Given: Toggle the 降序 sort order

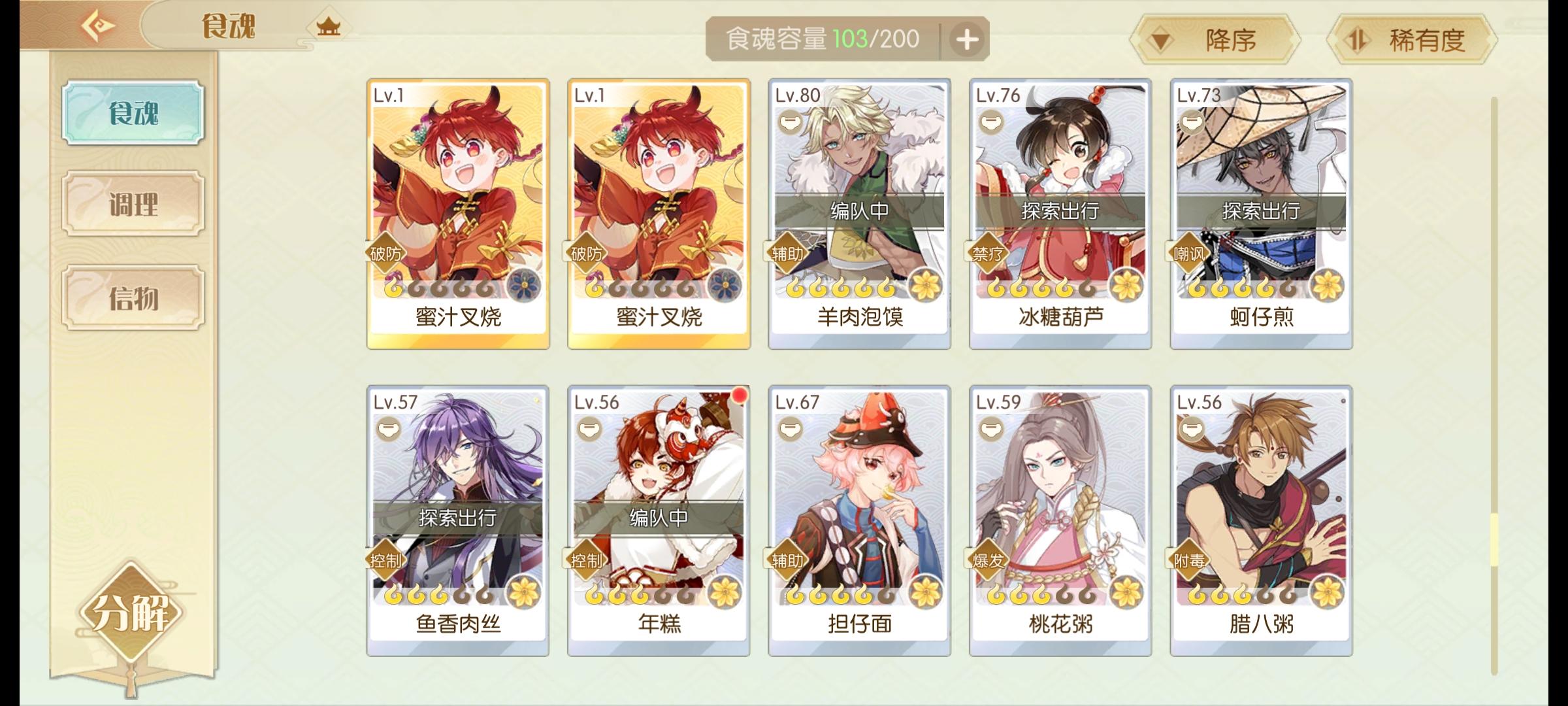Looking at the screenshot, I should click(1214, 41).
